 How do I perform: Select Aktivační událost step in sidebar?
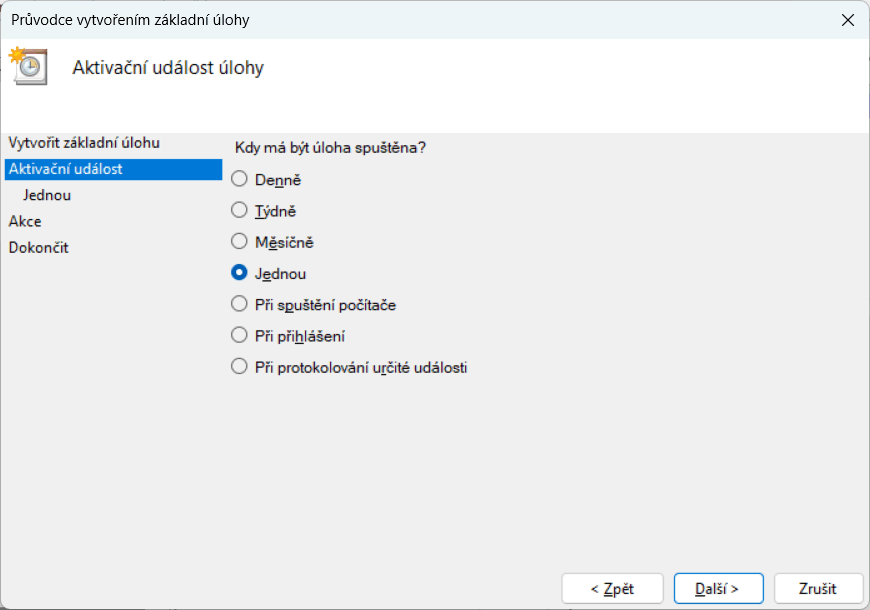coord(66,169)
